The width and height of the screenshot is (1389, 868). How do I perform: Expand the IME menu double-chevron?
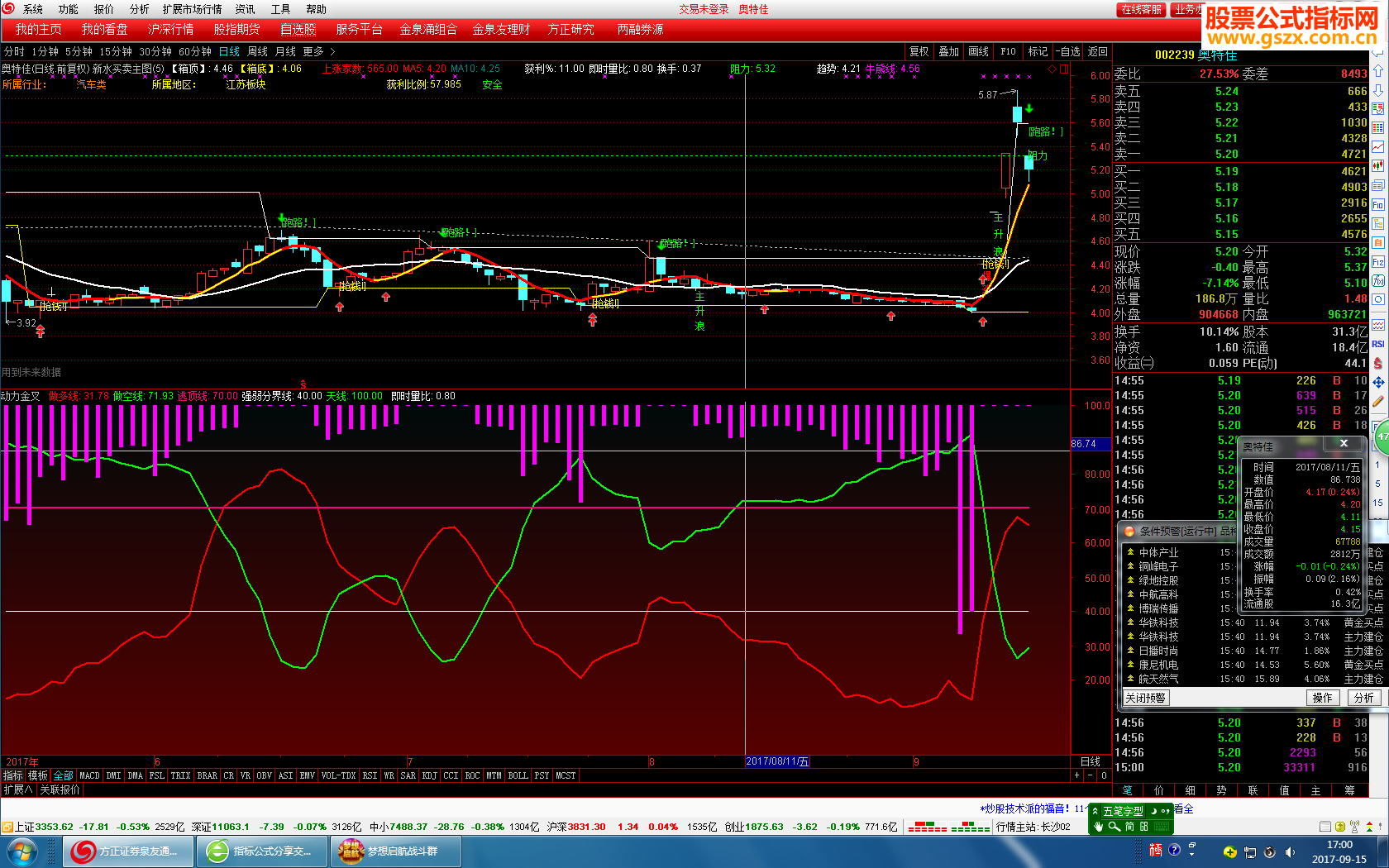point(1095,811)
